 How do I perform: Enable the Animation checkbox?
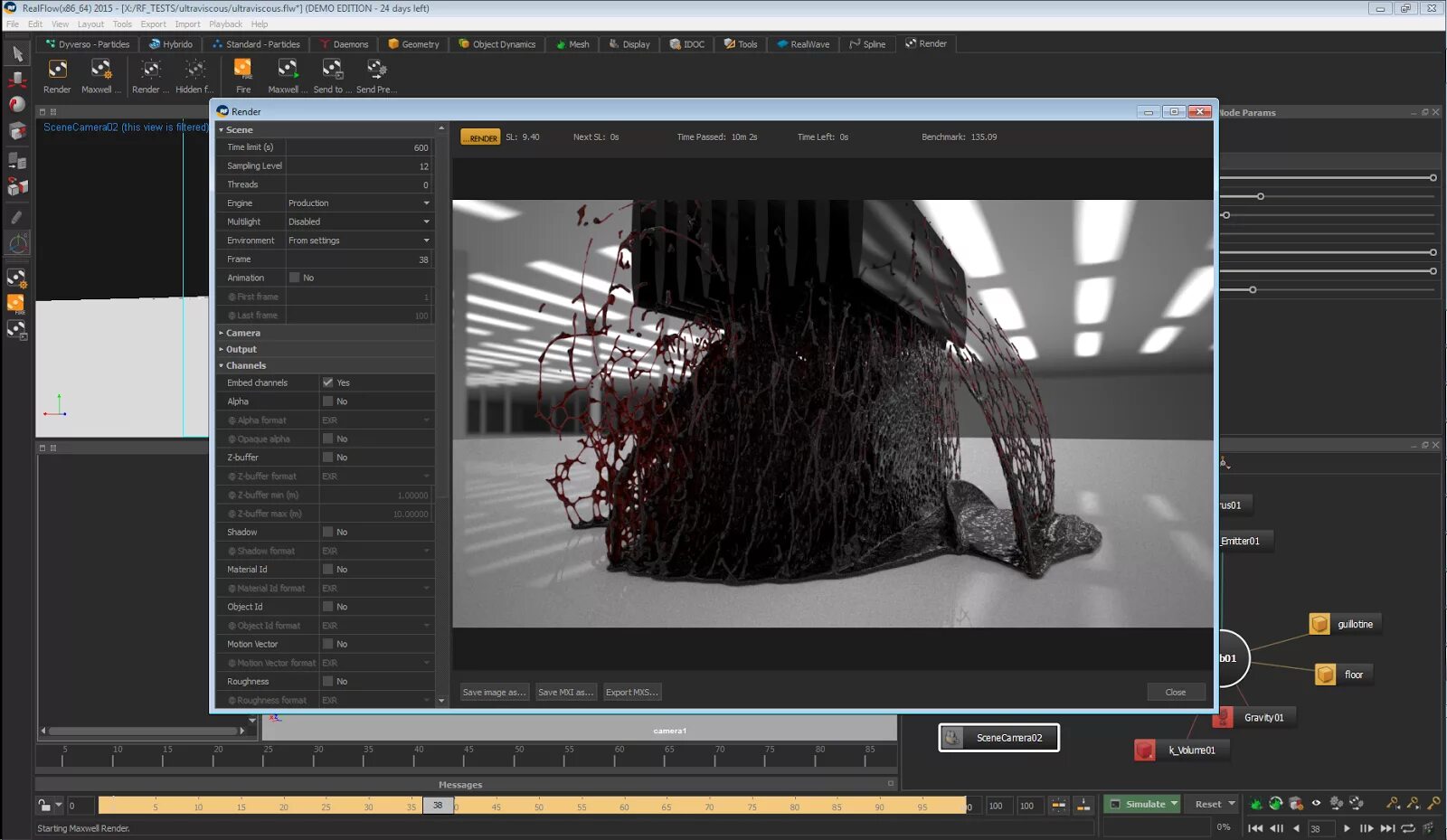(x=294, y=278)
